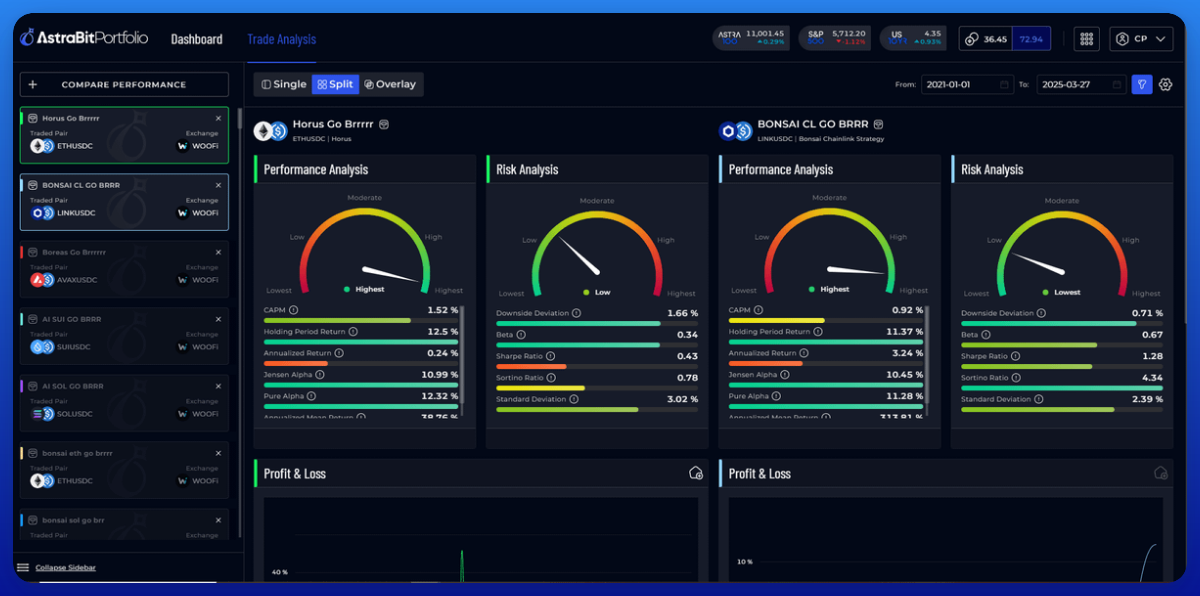Click the BONSAI Sortino Ratio progress bar
1200x596 pixels.
pos(1062,388)
